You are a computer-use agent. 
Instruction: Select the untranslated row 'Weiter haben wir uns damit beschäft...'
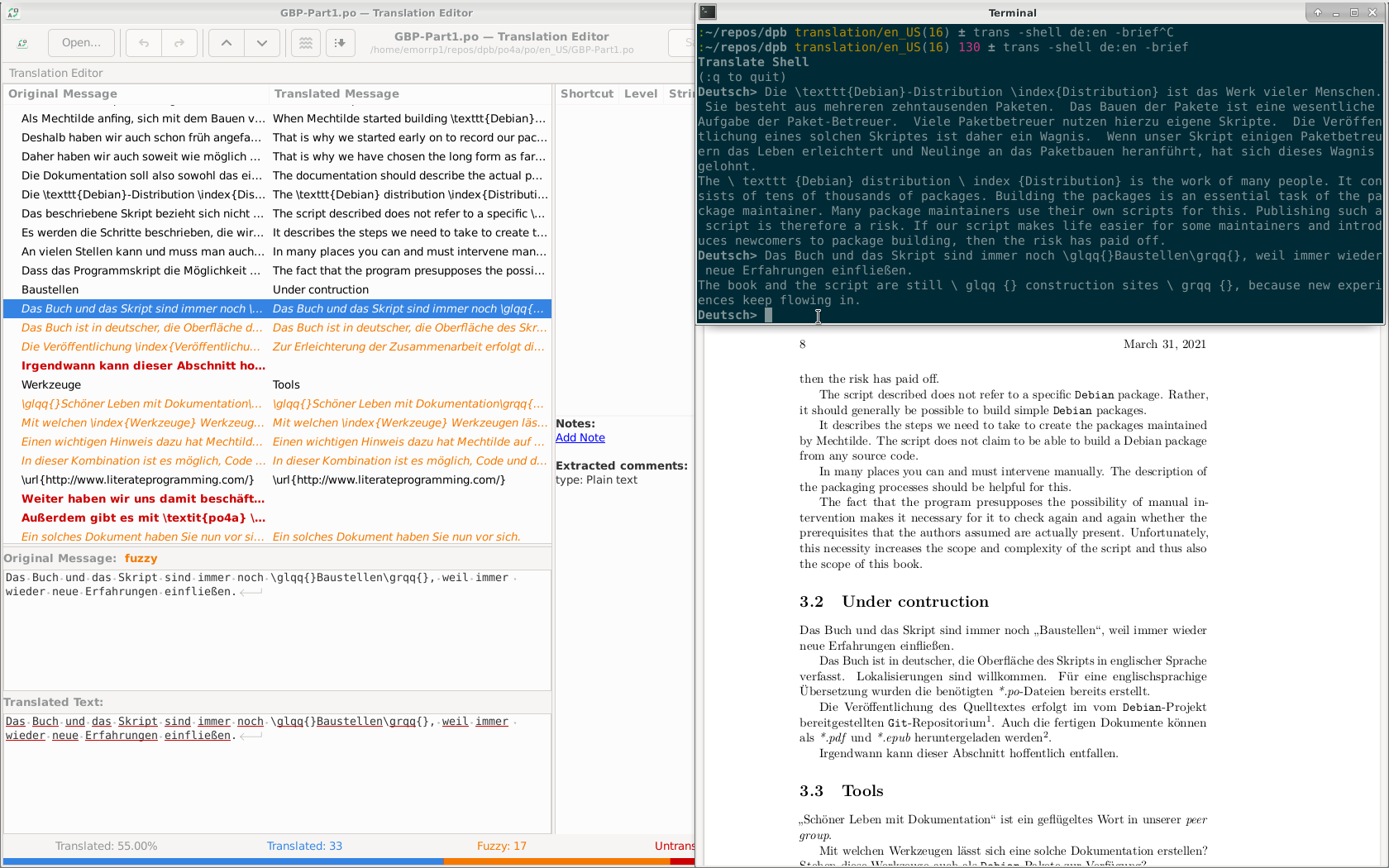[277, 498]
